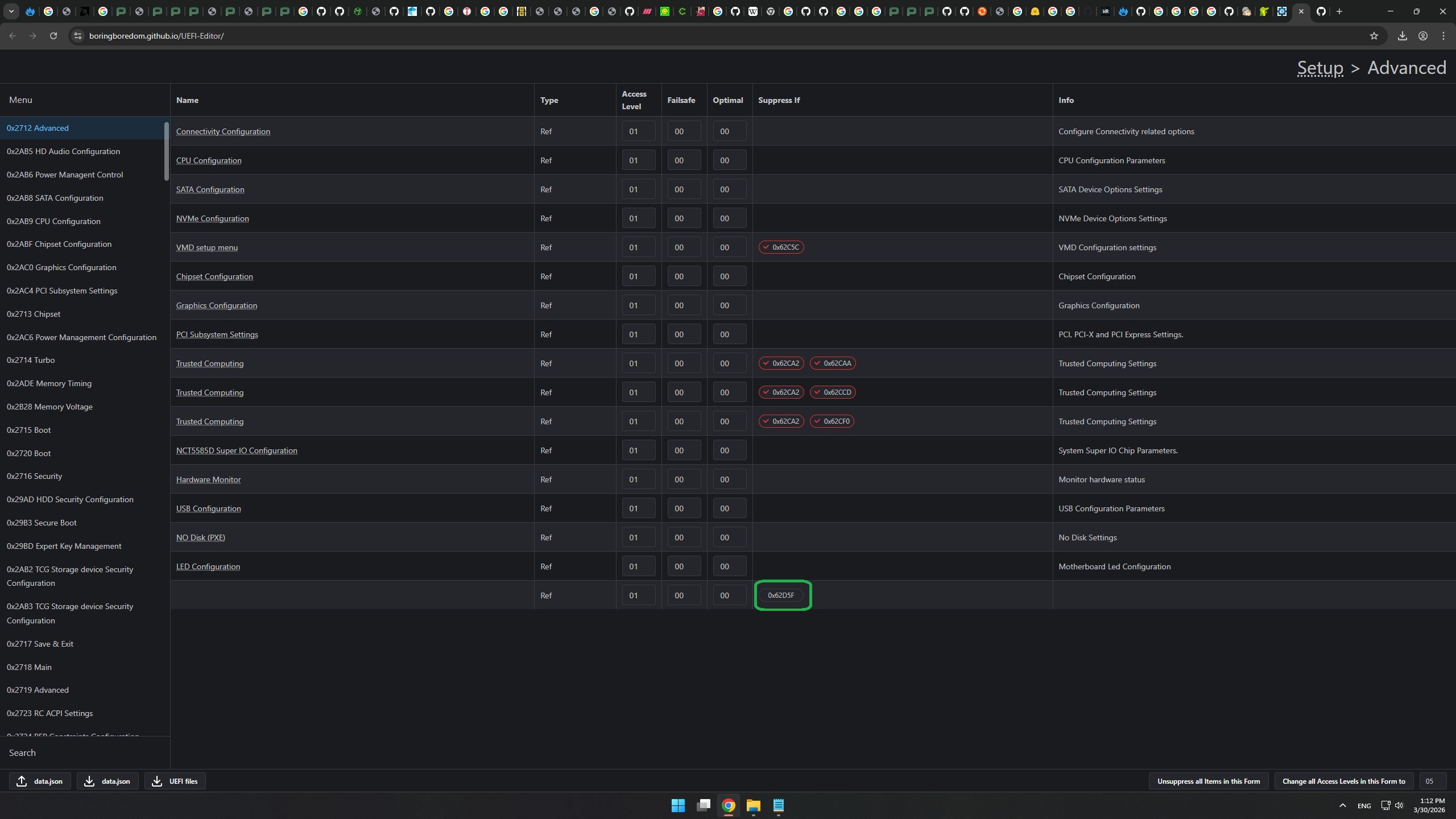The width and height of the screenshot is (1456, 819).
Task: Reload the page with refresh icon
Action: [53, 36]
